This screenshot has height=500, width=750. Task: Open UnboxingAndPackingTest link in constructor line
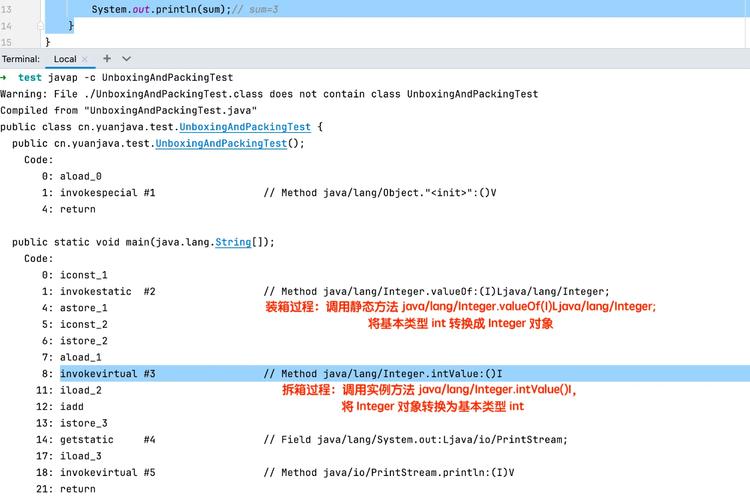pos(221,144)
